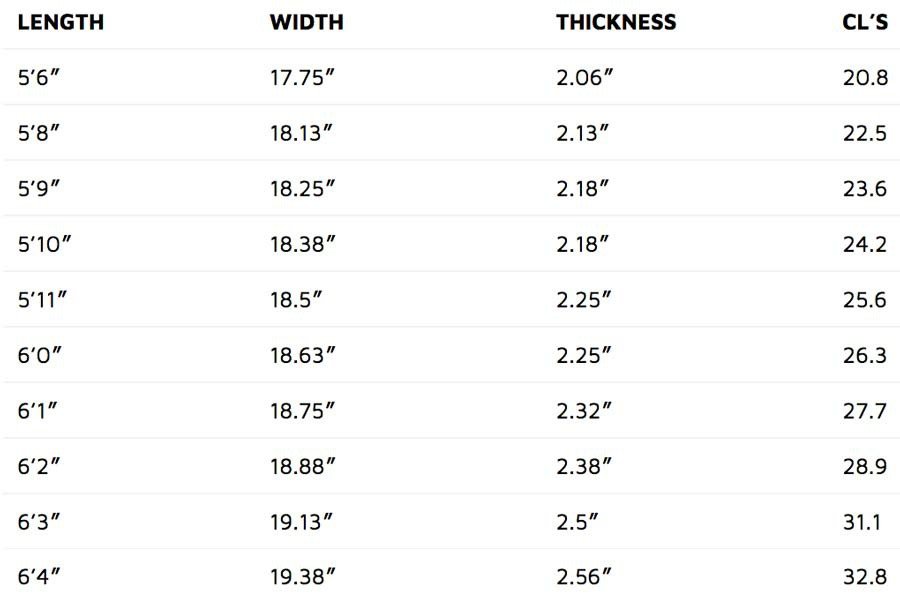Select the 6'2" length cell

tap(38, 467)
